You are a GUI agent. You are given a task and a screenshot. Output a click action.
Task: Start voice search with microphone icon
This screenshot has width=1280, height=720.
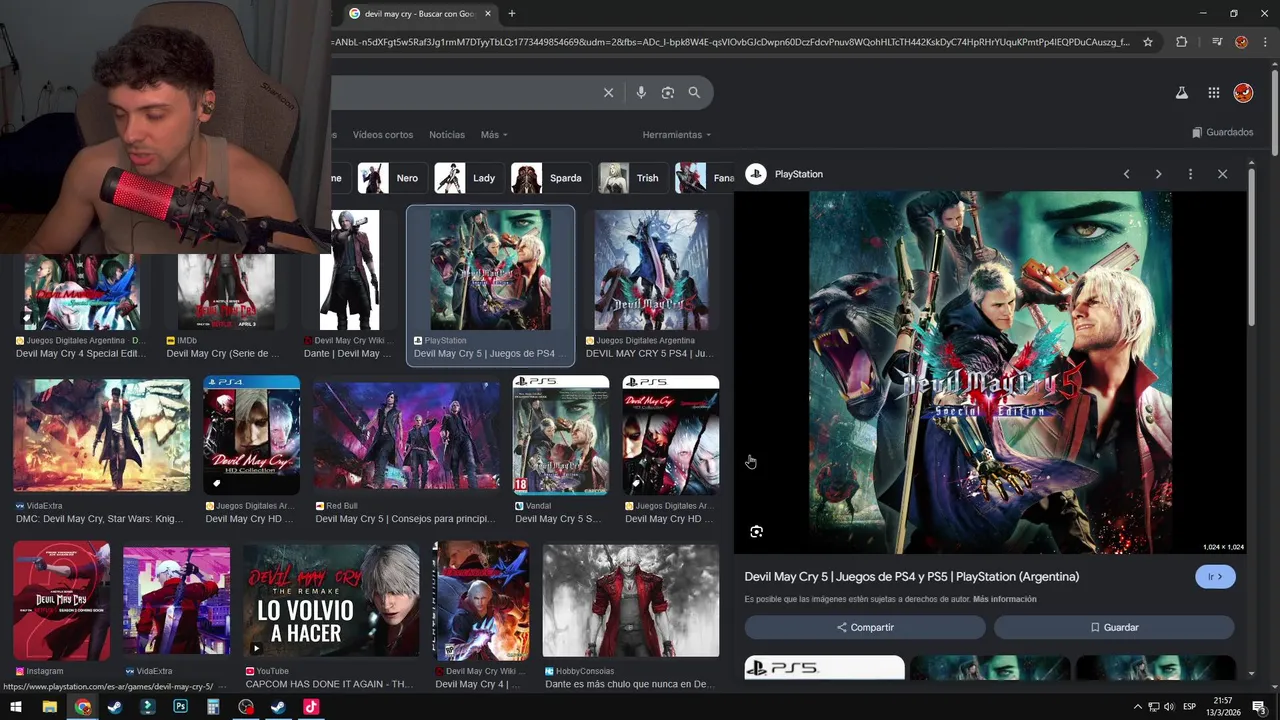[641, 92]
